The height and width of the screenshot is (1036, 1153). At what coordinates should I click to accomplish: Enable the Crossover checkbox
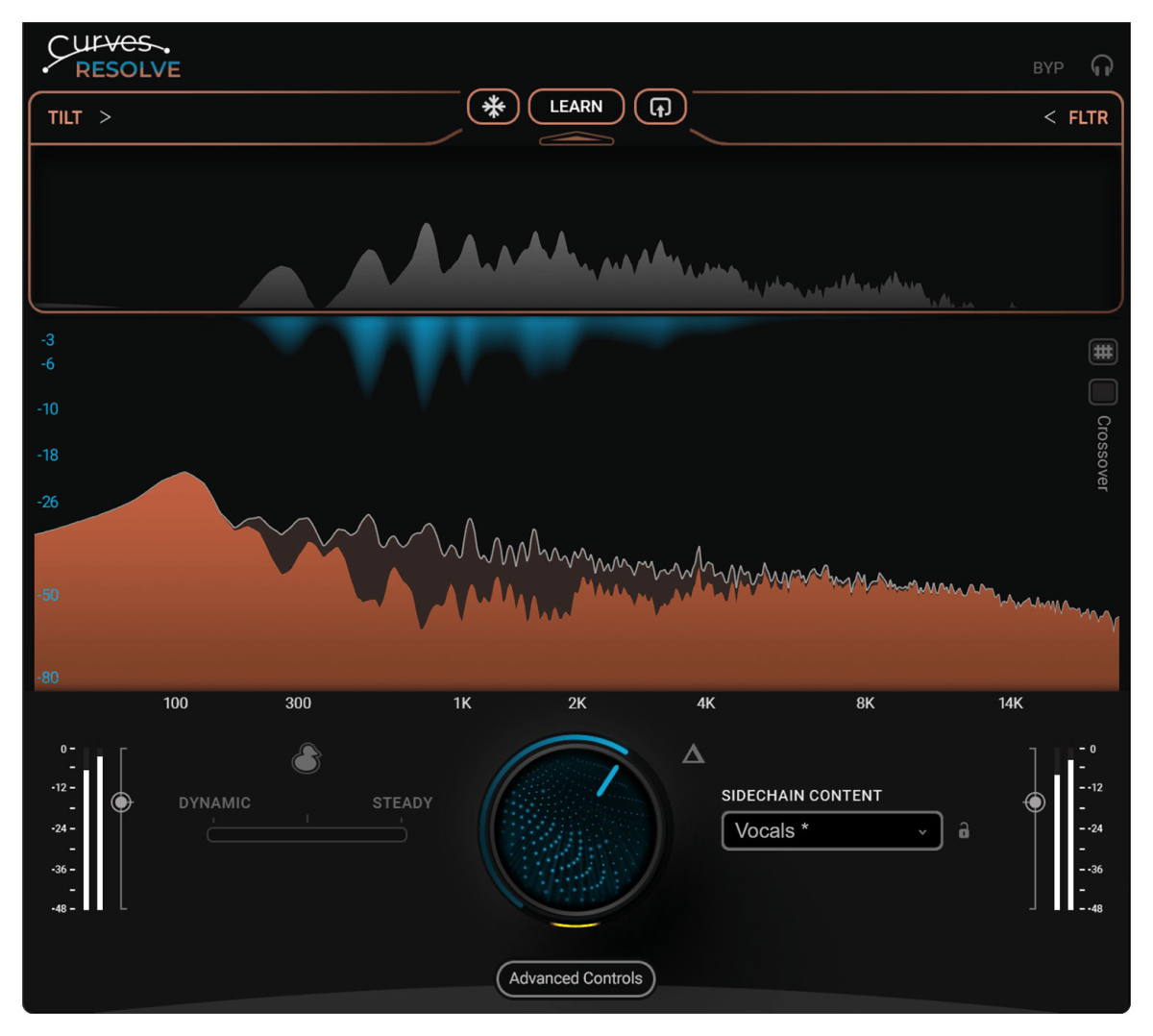click(1102, 392)
